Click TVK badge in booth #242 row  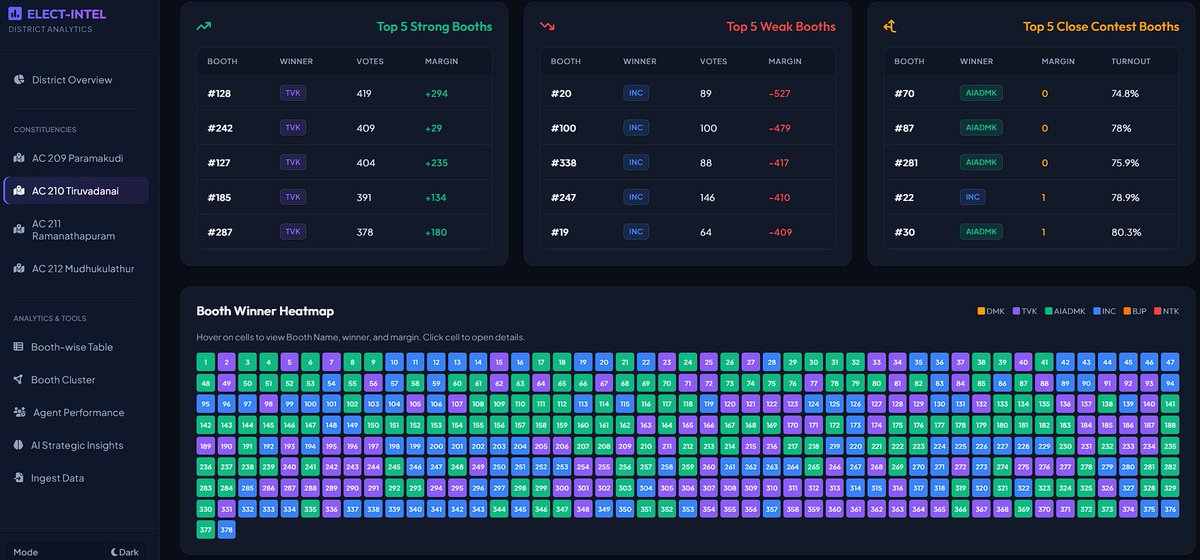293,128
